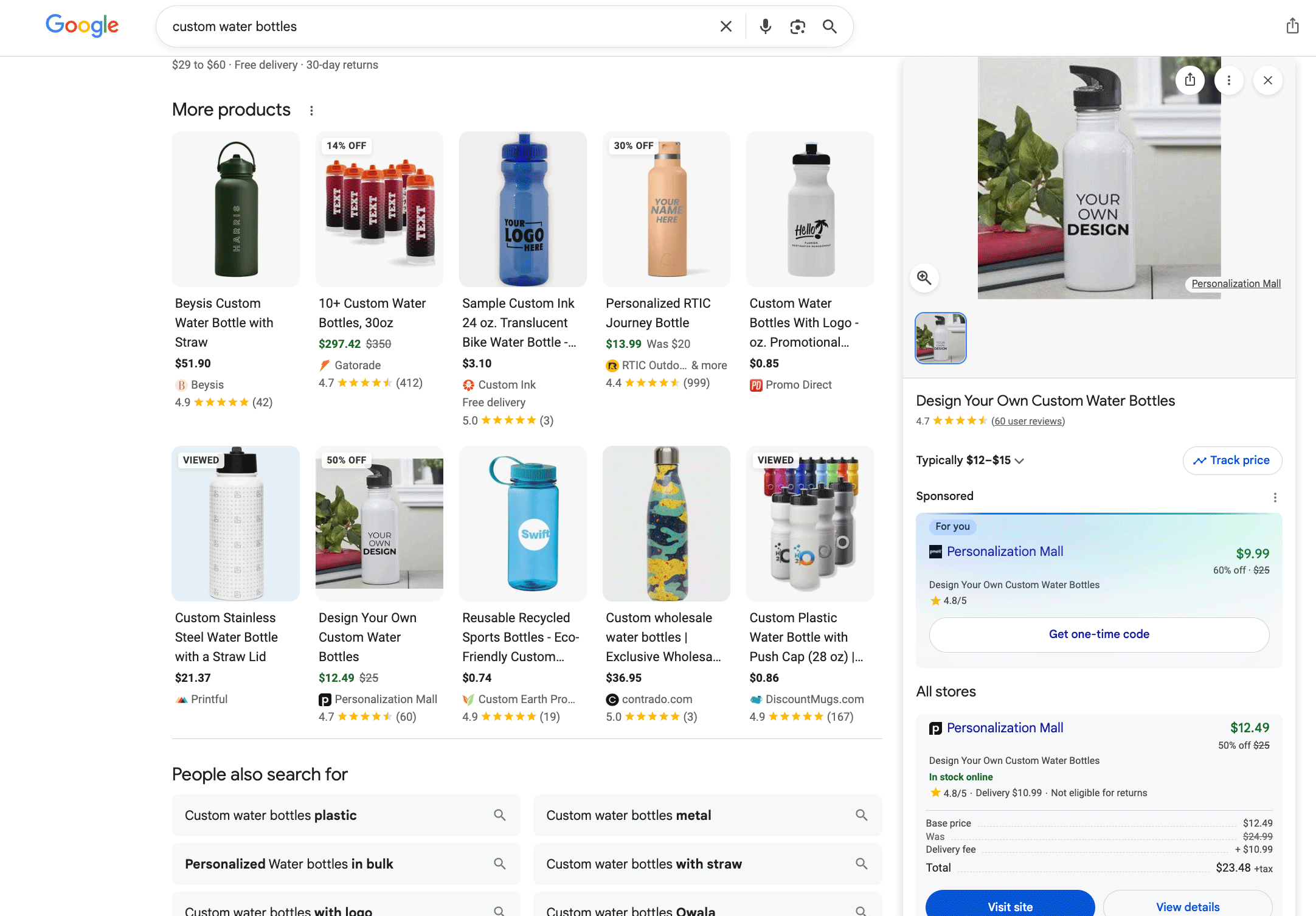This screenshot has height=916, width=1316.
Task: Click the share icon at top-right of page
Action: tap(1292, 26)
